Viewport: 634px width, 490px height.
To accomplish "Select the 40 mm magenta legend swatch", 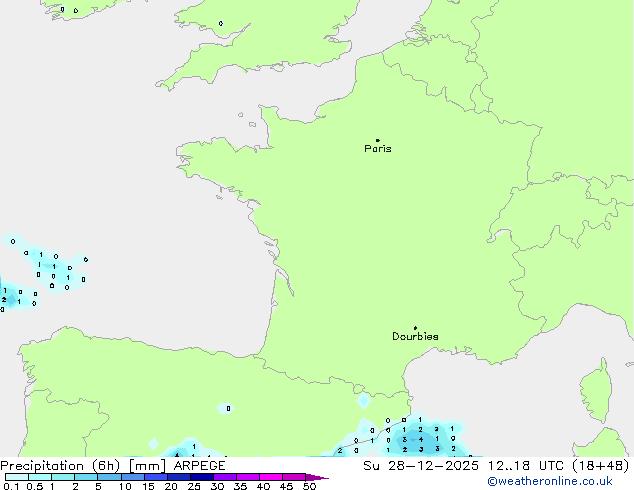I will pyautogui.click(x=271, y=477).
